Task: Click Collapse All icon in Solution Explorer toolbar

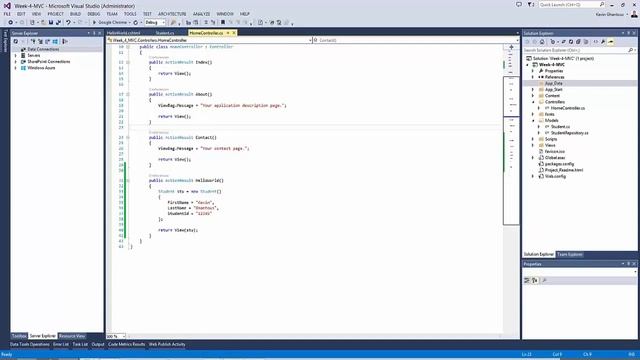Action: click(578, 42)
